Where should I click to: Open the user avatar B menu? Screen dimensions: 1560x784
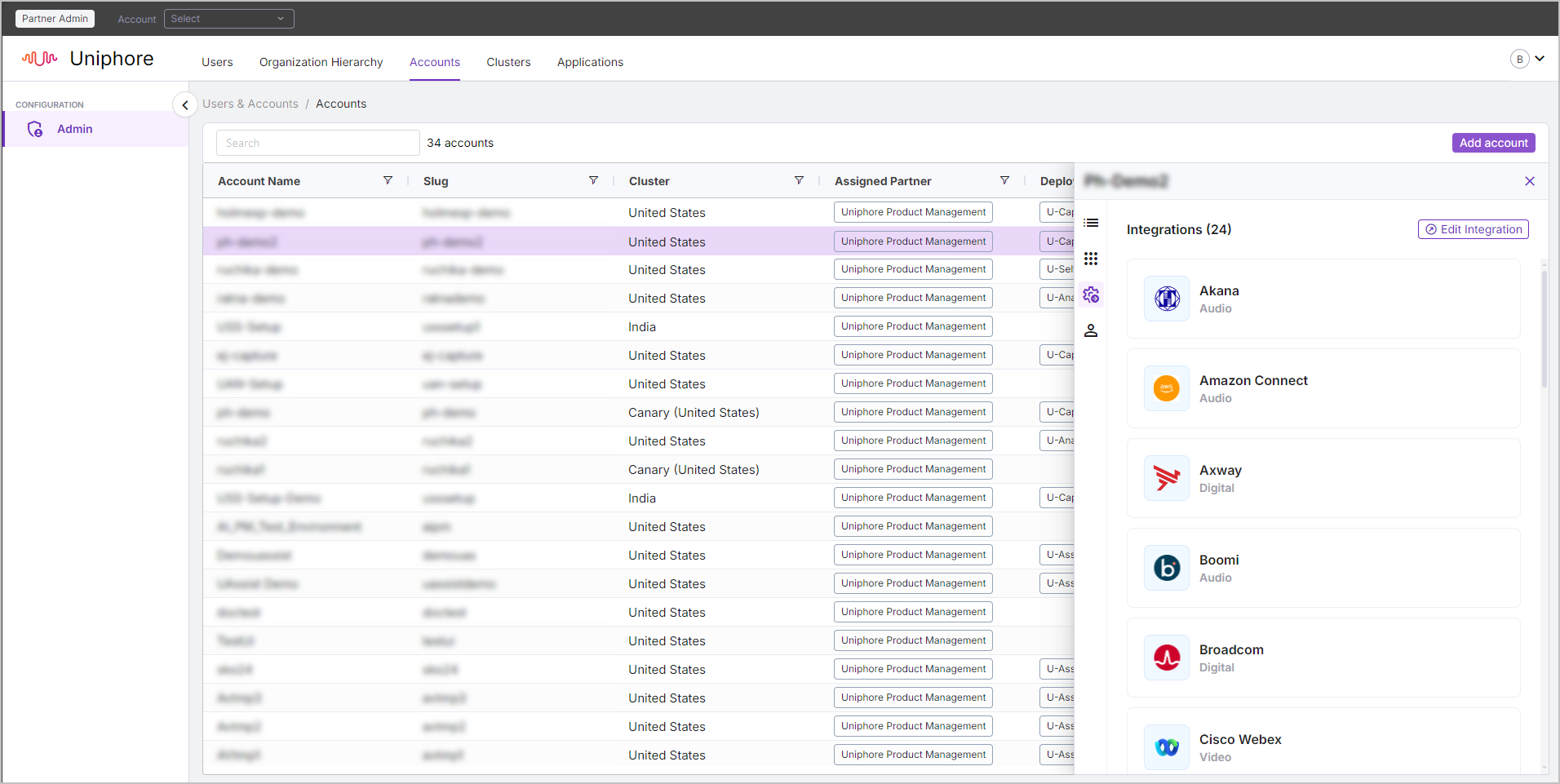click(x=1519, y=59)
